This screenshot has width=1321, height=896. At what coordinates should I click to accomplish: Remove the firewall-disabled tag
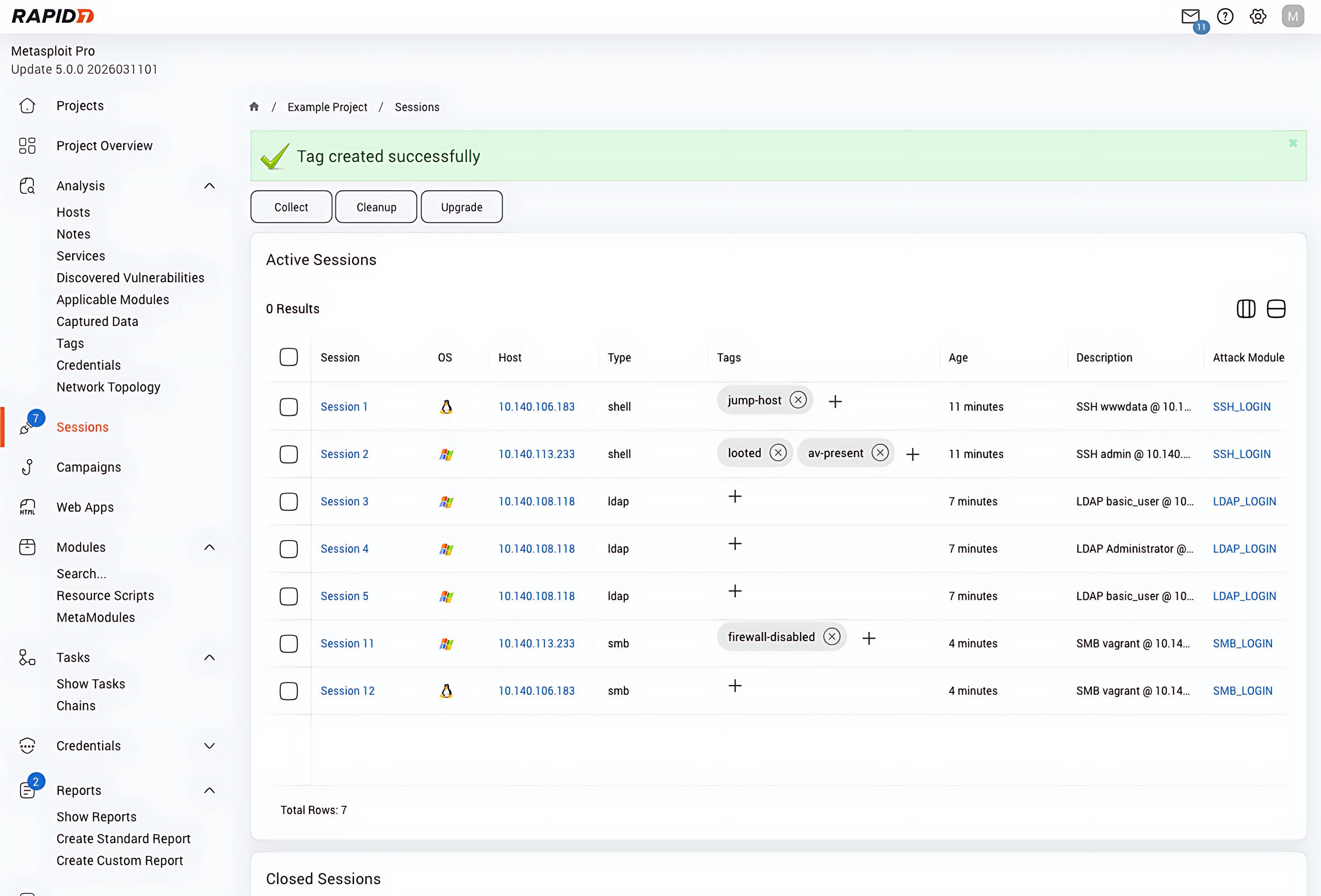[x=832, y=637]
